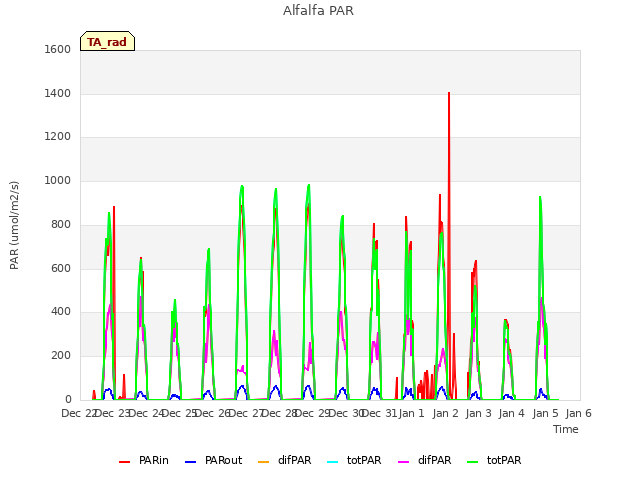
Task: Click the Jan 3 x-axis tick label
Action: [478, 413]
